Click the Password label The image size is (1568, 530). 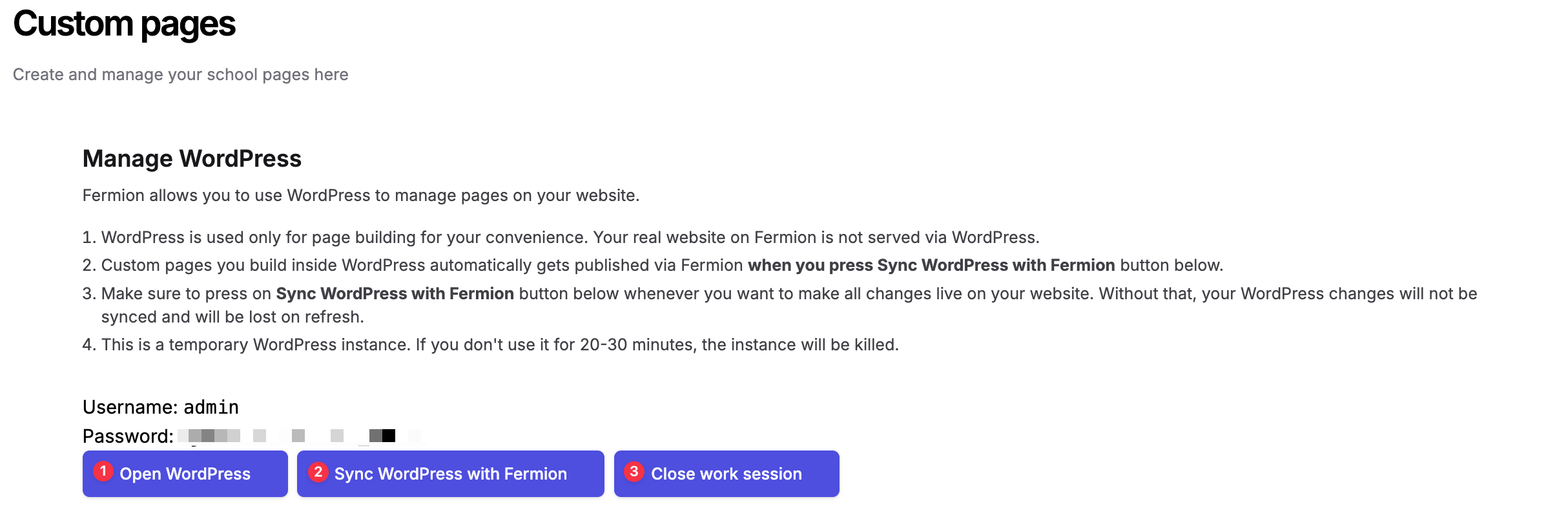point(128,436)
